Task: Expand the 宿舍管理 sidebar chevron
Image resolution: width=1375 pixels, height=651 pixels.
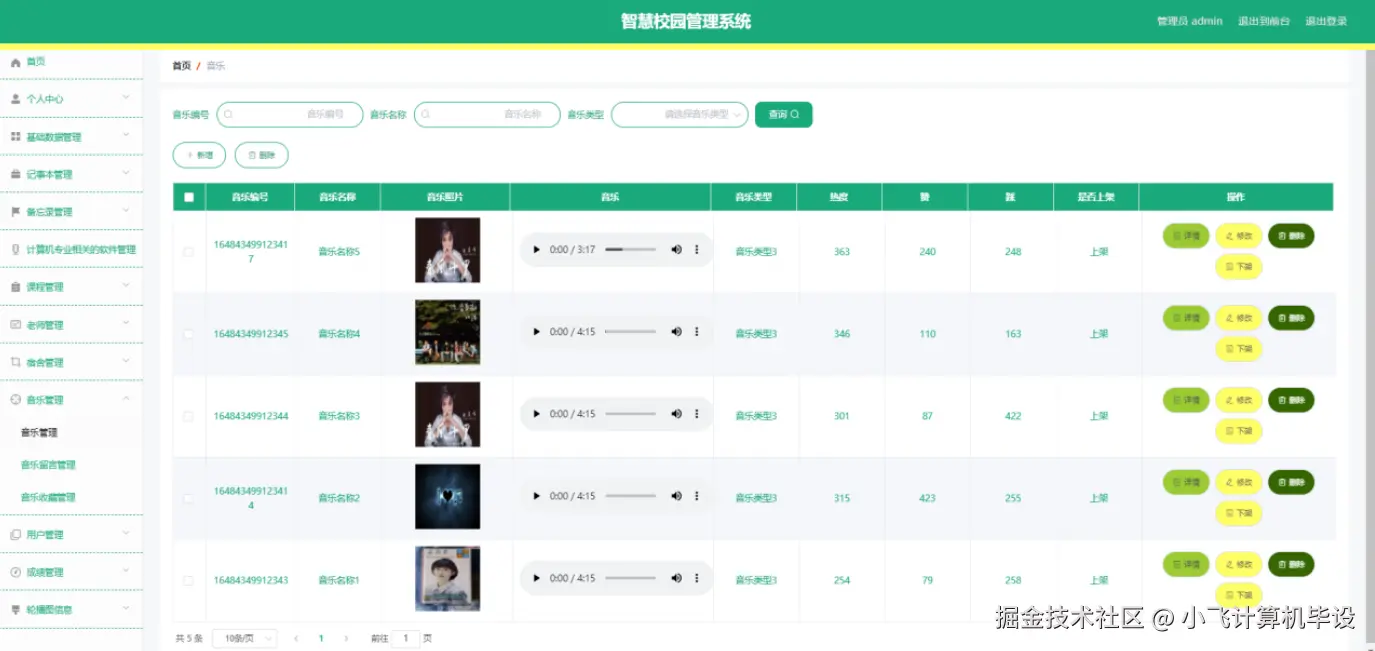Action: [x=126, y=361]
